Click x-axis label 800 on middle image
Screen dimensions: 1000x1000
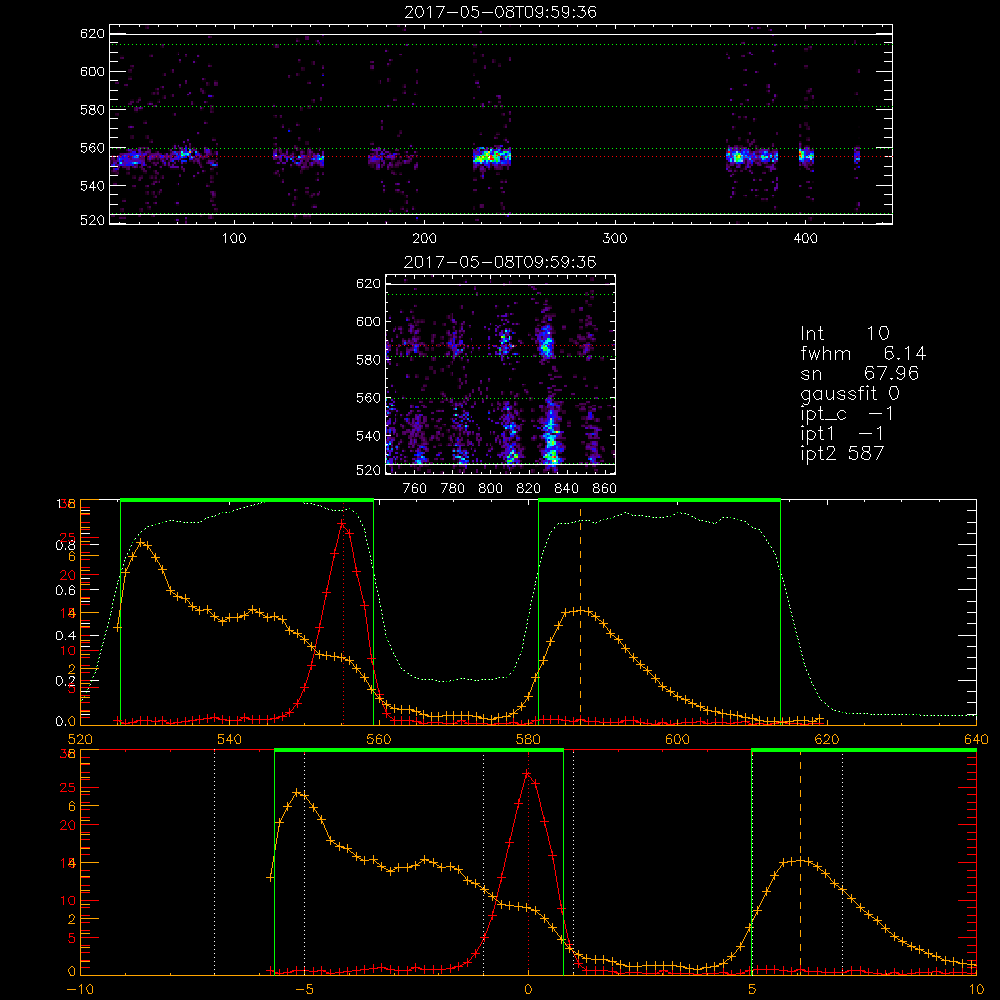point(490,489)
